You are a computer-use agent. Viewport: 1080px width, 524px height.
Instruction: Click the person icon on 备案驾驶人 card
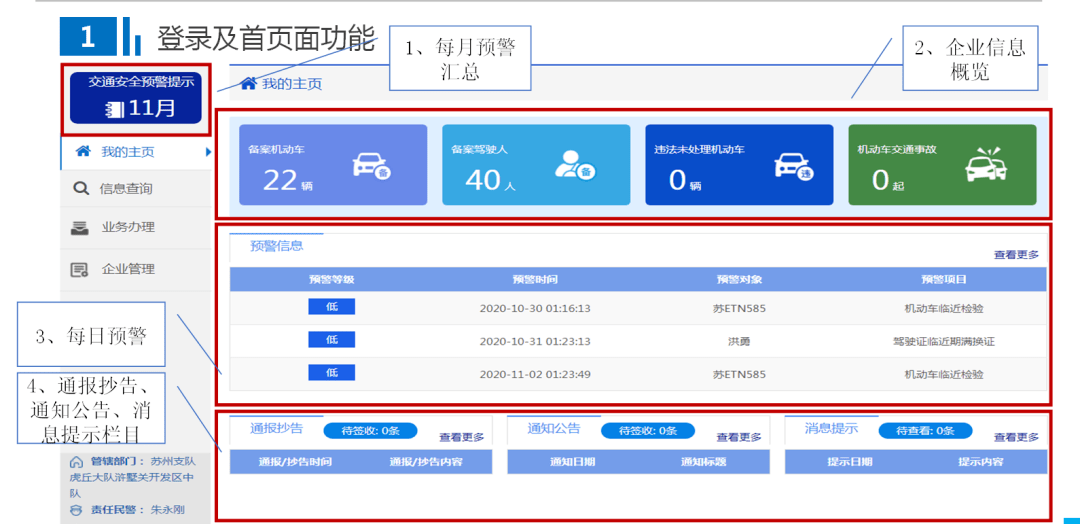[x=575, y=165]
